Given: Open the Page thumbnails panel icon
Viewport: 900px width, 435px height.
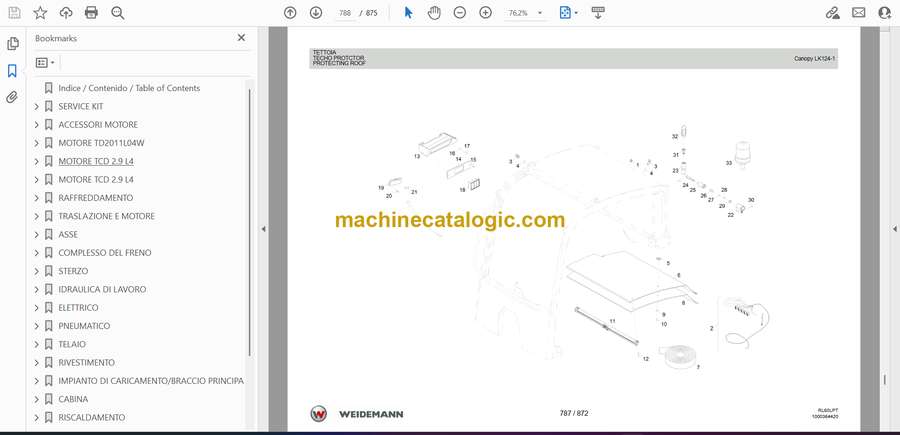Looking at the screenshot, I should tap(13, 44).
